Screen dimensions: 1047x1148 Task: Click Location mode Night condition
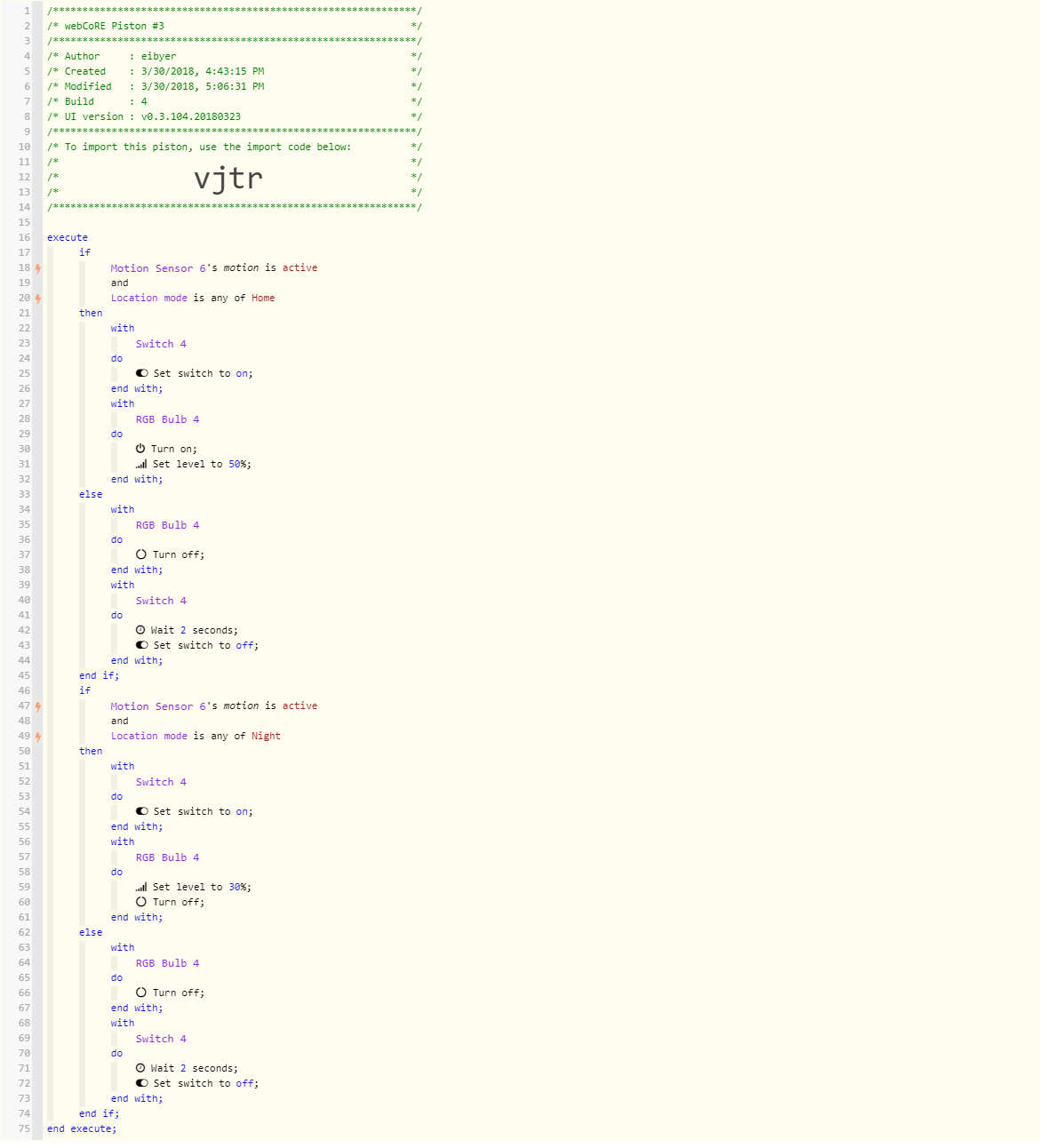196,737
